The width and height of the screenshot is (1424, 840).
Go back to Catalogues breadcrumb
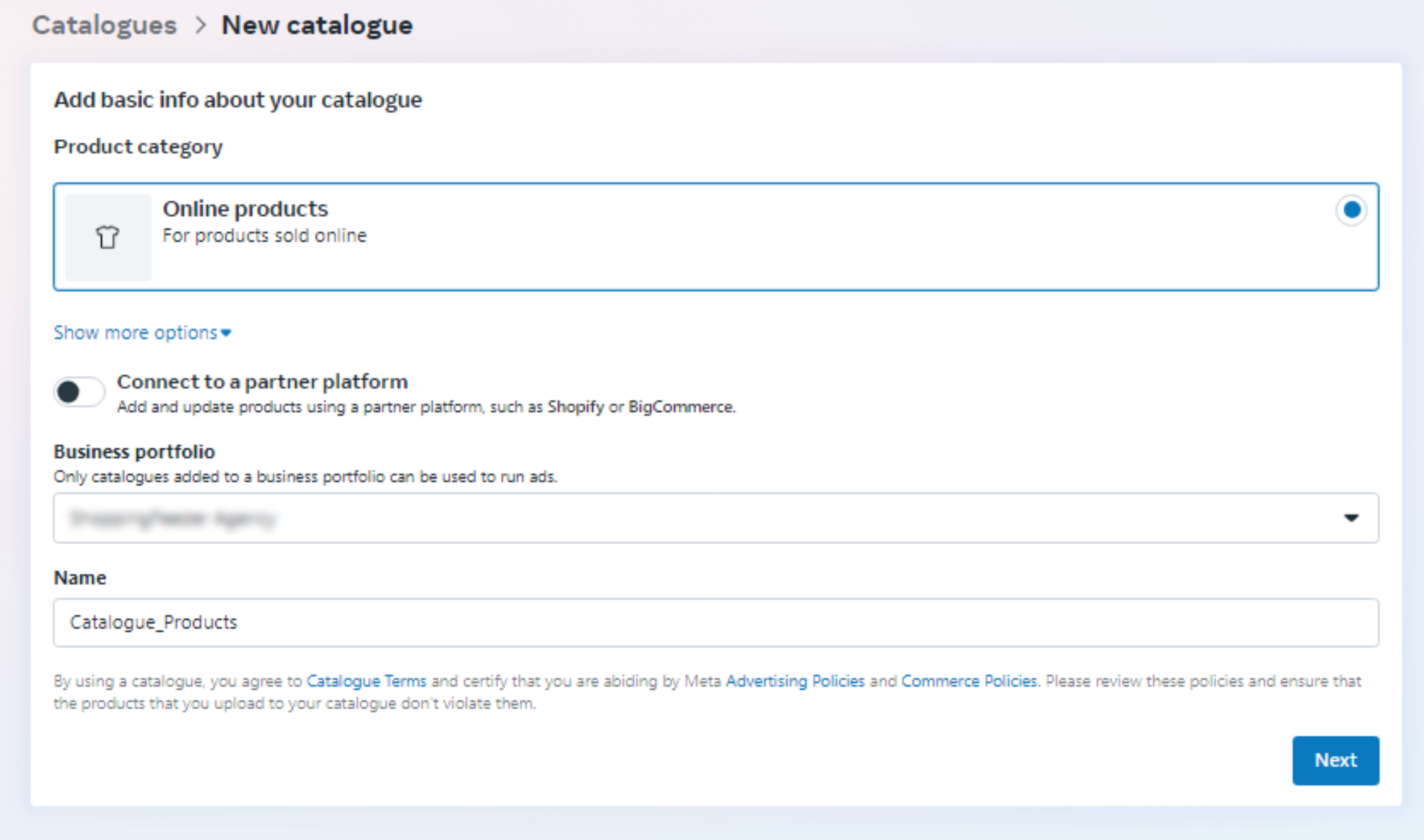click(105, 25)
